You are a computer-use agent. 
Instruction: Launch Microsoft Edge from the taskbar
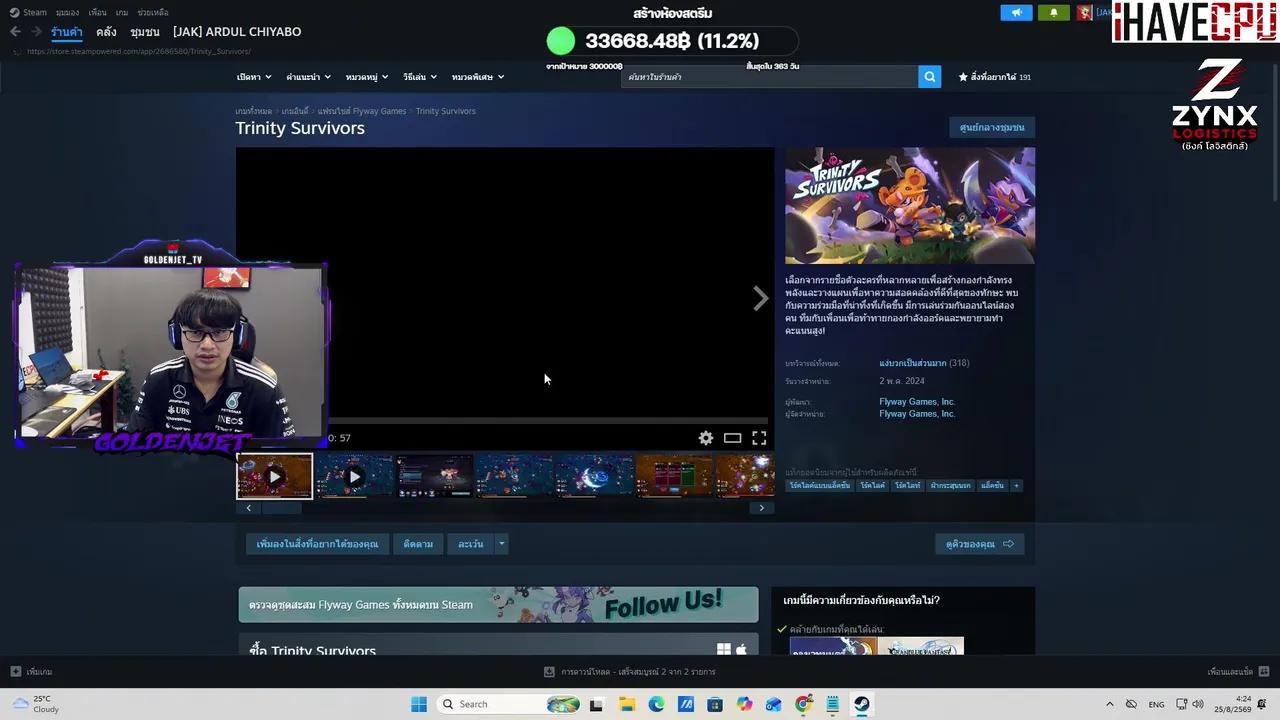pos(656,704)
